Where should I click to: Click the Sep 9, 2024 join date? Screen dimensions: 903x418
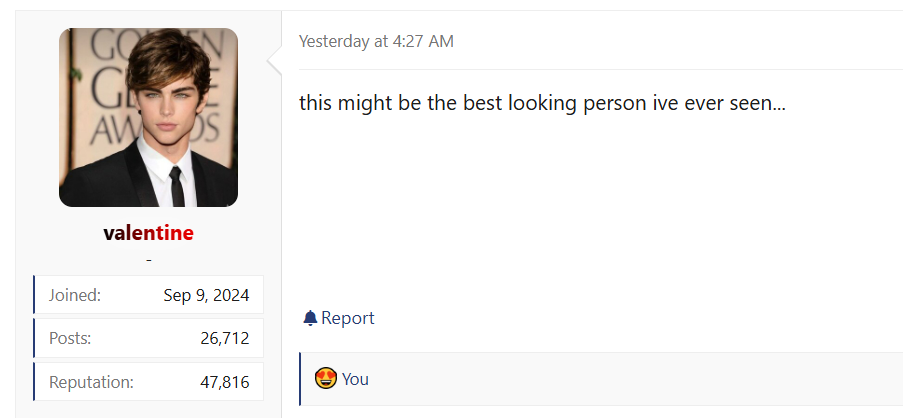coord(206,295)
